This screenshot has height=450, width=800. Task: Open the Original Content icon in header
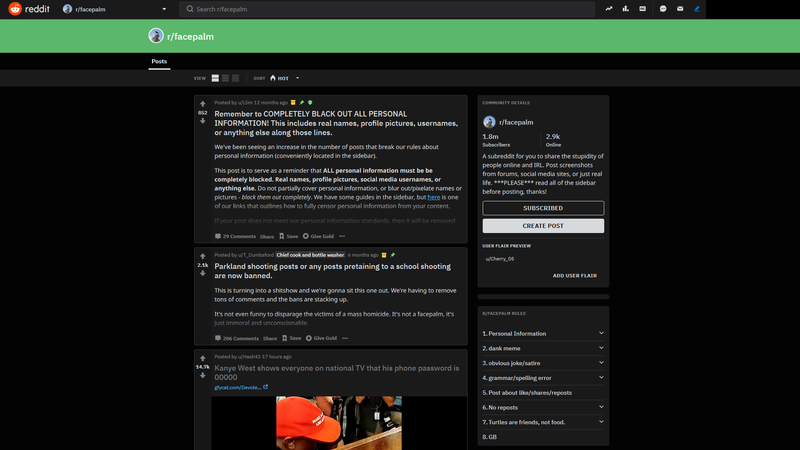click(x=642, y=9)
